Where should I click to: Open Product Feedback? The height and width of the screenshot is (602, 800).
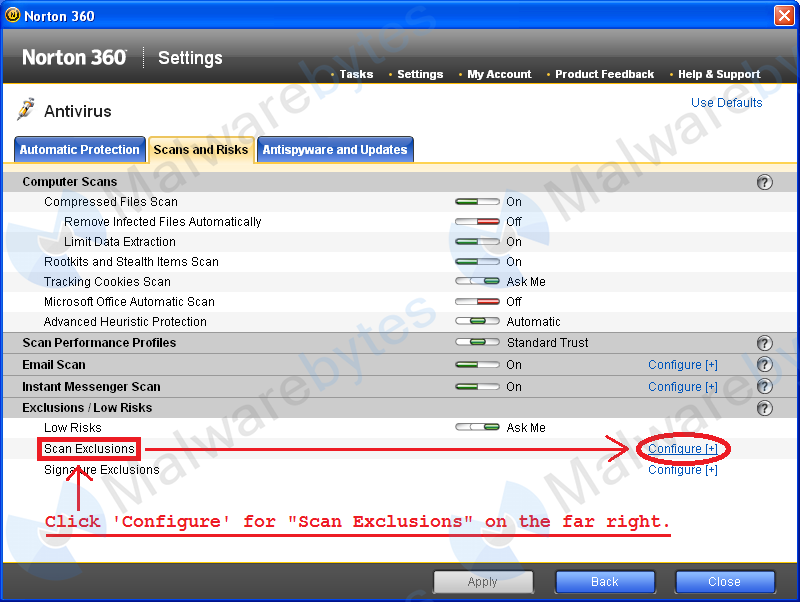(605, 74)
